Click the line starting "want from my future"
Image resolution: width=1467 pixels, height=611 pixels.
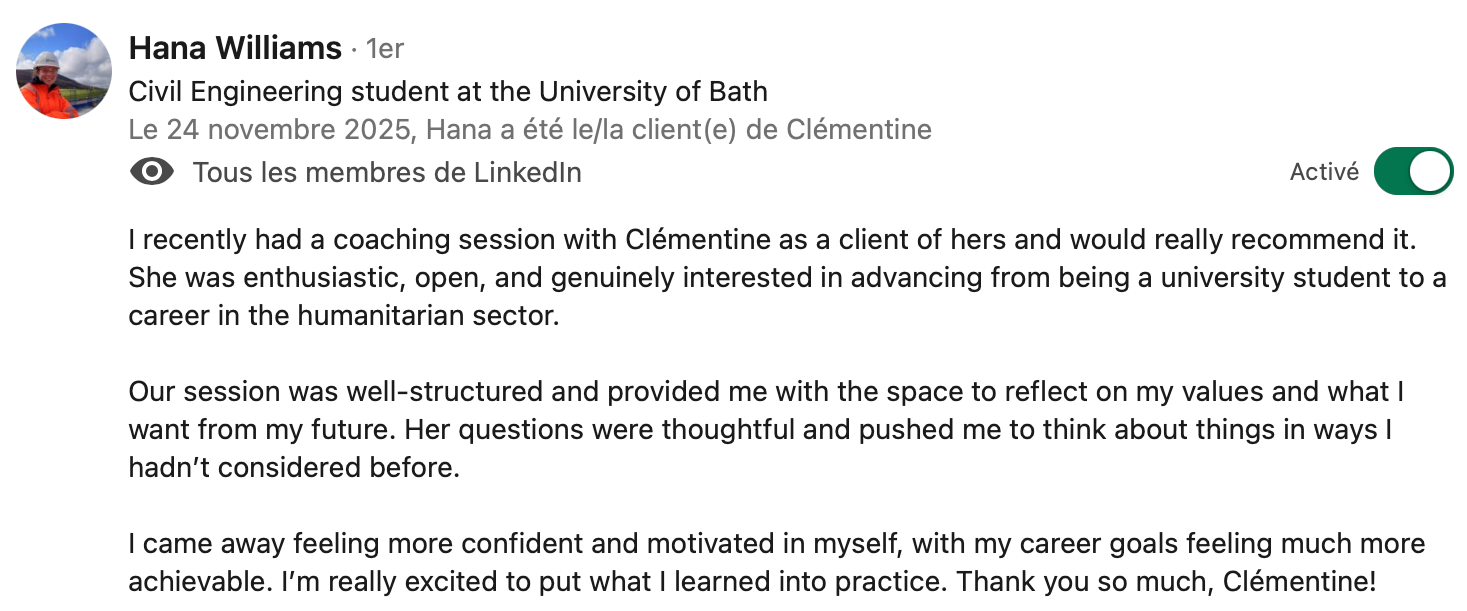pyautogui.click(x=760, y=430)
